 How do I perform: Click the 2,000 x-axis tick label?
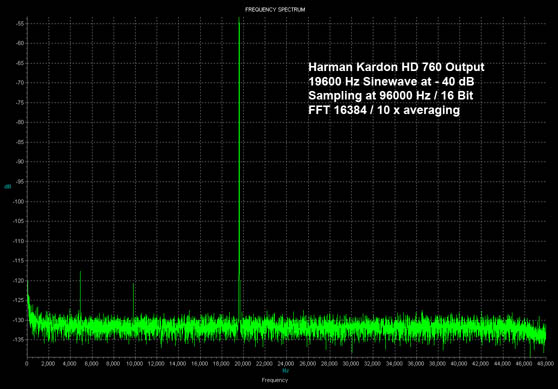[48, 364]
